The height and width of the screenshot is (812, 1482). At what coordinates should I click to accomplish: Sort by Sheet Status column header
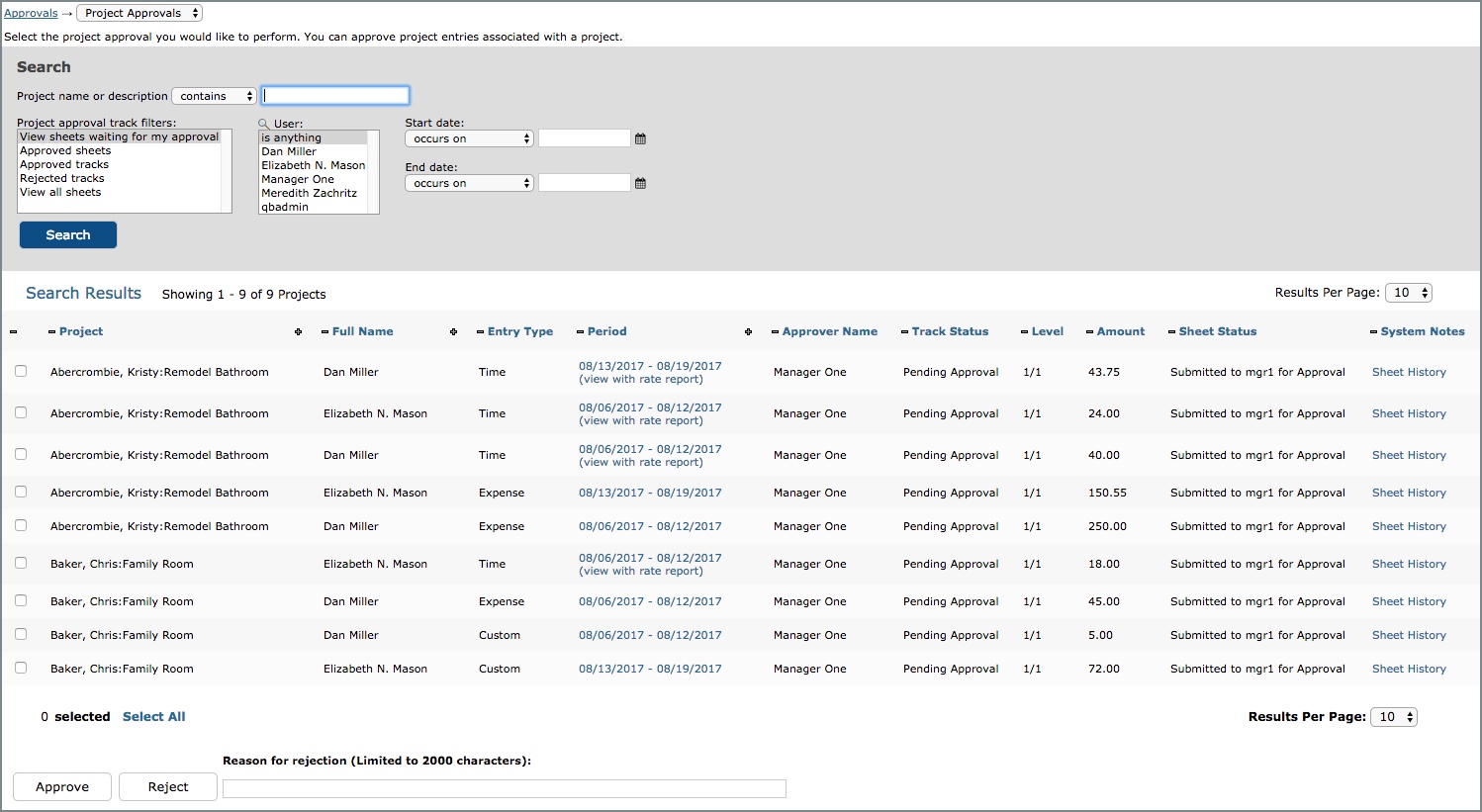(1218, 332)
